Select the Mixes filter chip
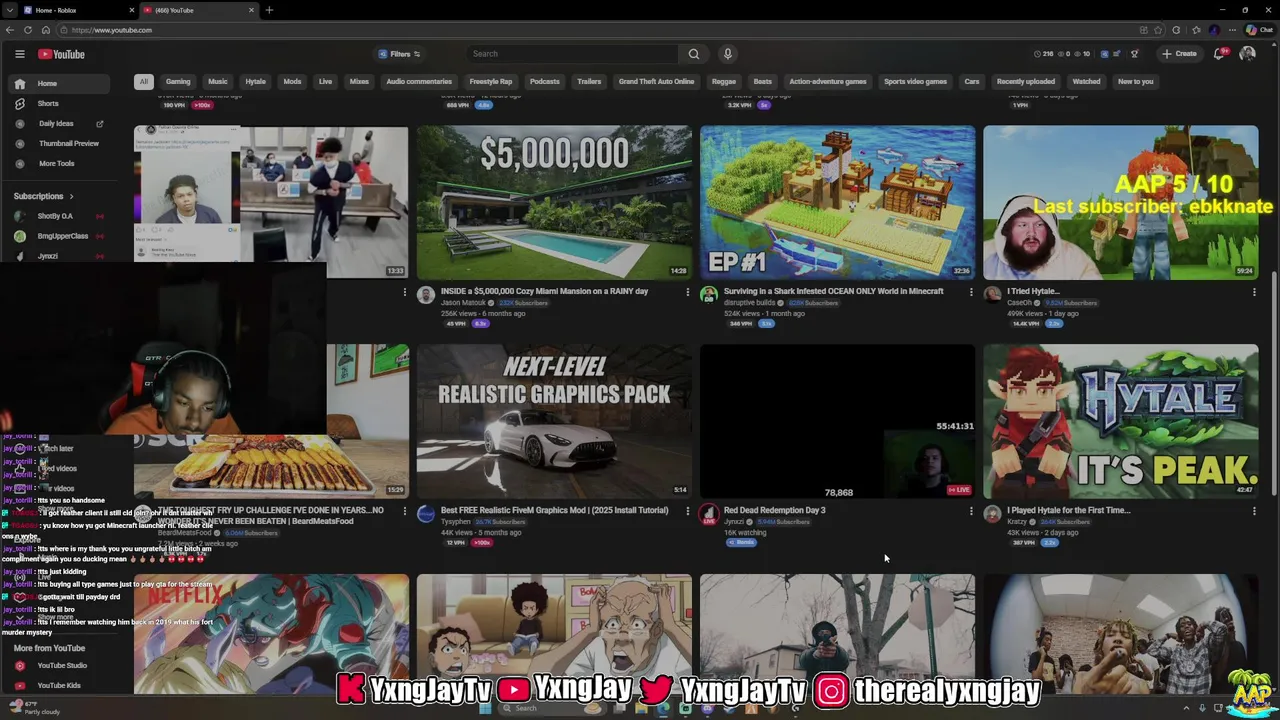Viewport: 1280px width, 720px height. pos(359,82)
